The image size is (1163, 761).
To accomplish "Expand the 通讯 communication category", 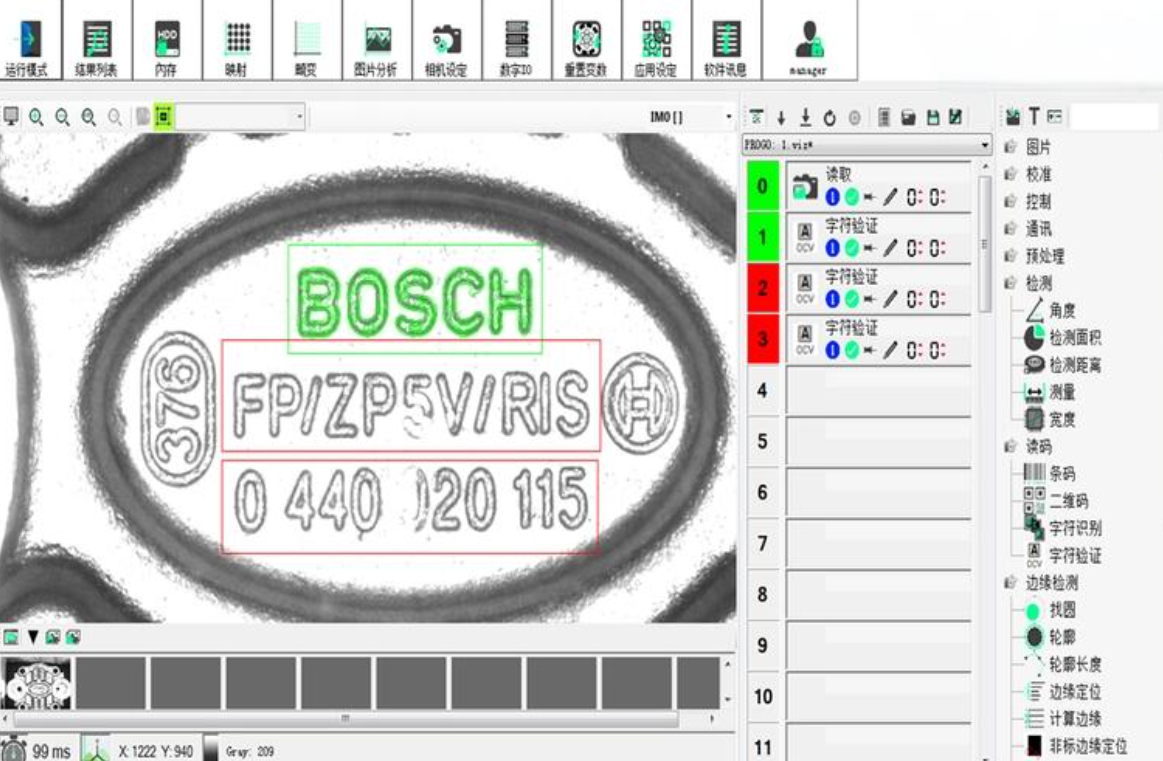I will click(1010, 228).
